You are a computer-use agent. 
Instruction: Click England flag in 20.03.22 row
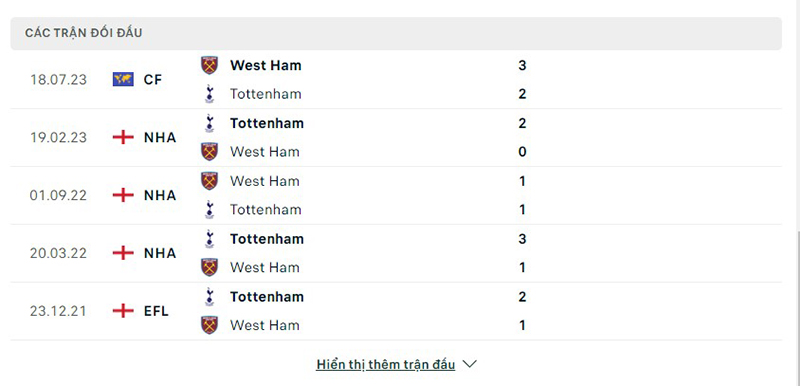click(x=123, y=253)
